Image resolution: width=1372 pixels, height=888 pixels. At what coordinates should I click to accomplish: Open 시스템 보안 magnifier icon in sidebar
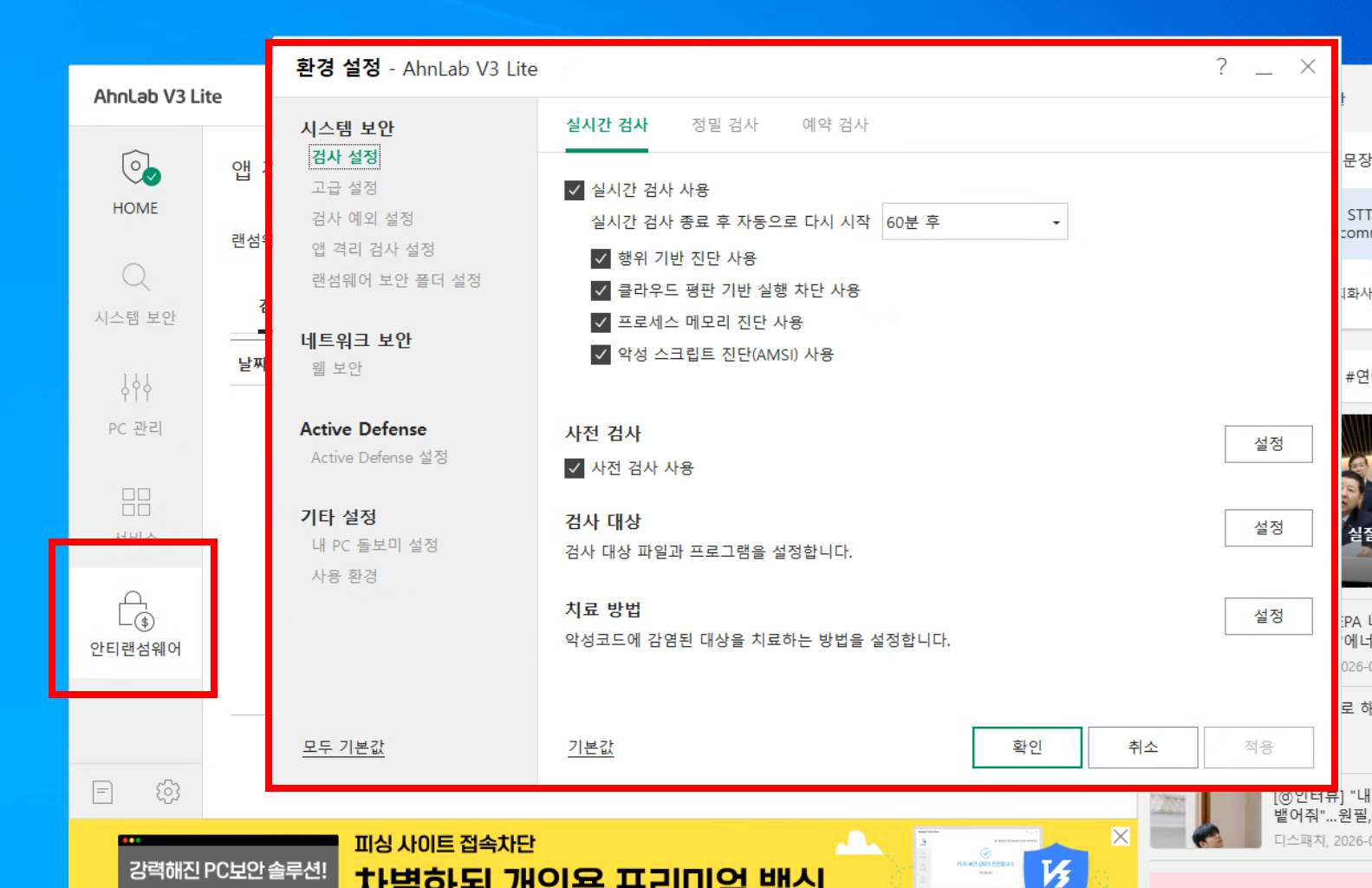click(136, 277)
